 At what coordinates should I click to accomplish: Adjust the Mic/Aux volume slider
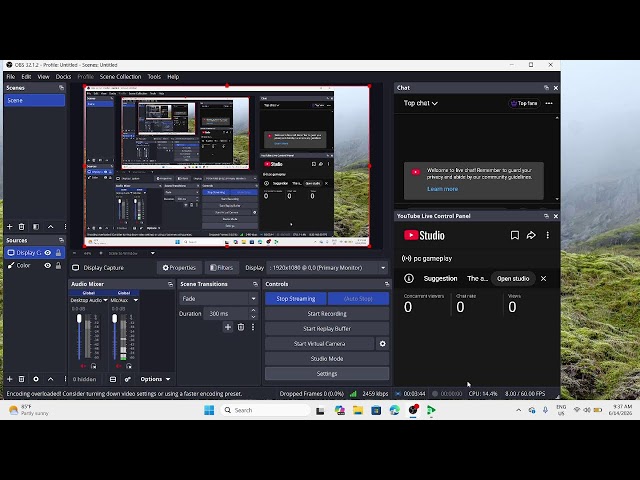coord(115,337)
